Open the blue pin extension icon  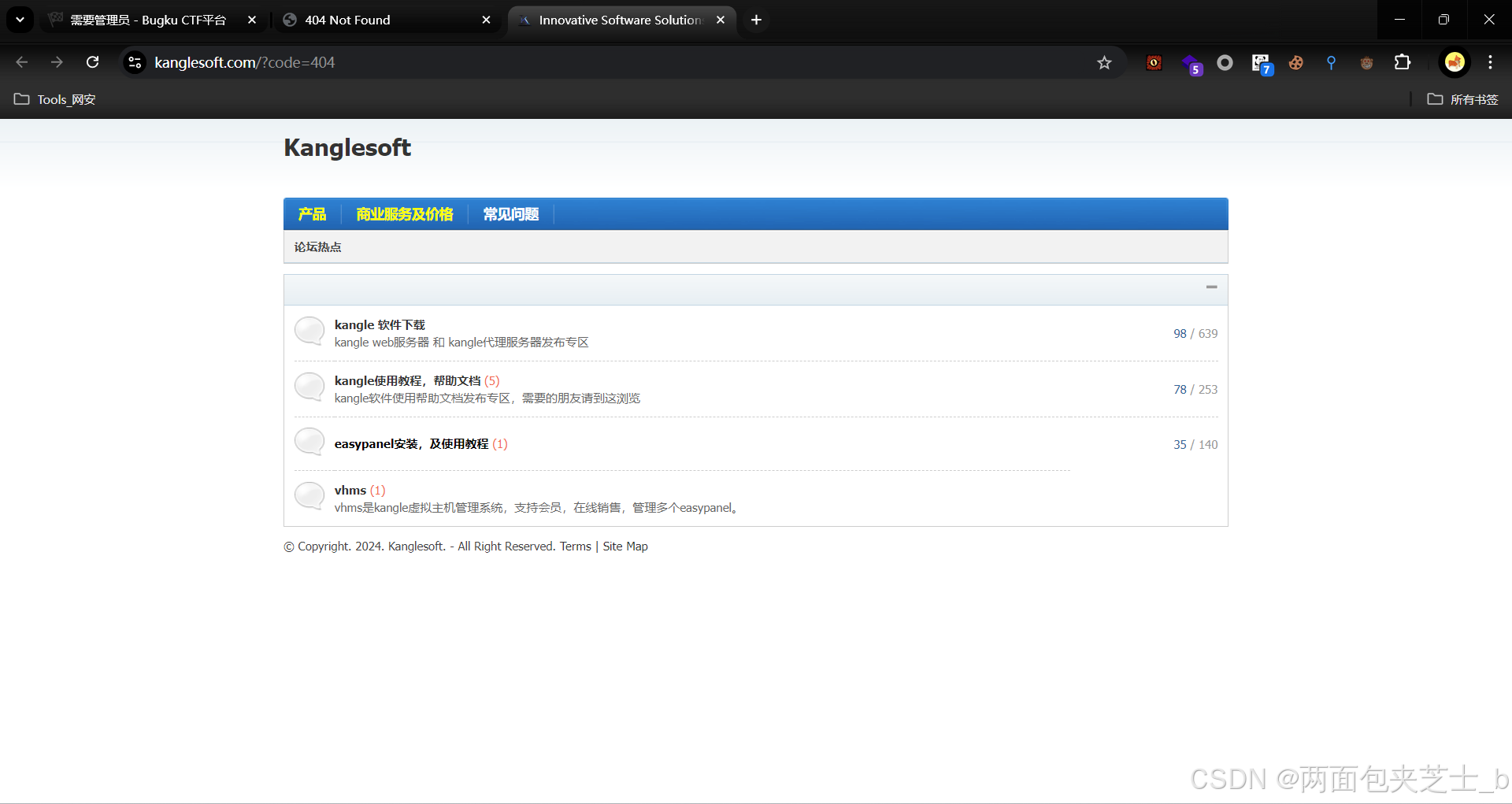coord(1331,62)
